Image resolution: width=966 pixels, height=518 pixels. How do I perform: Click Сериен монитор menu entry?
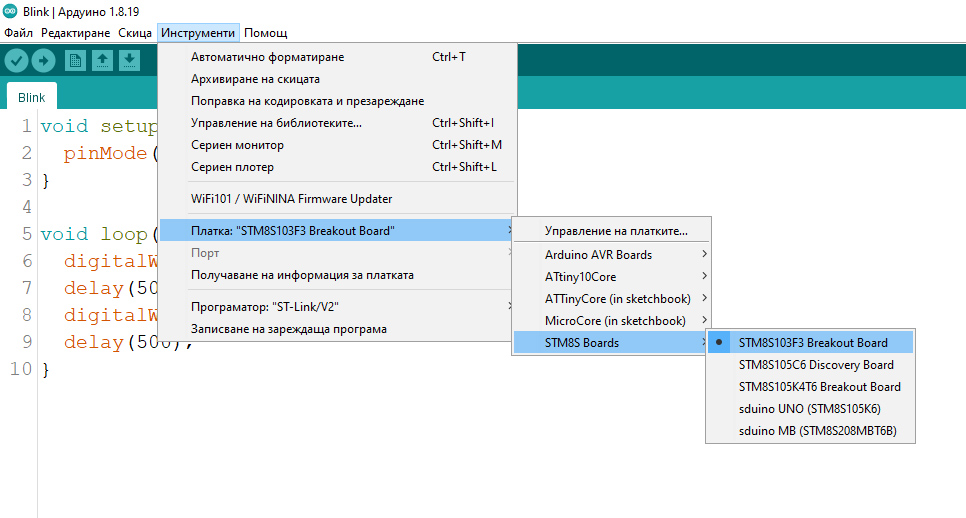pos(237,145)
